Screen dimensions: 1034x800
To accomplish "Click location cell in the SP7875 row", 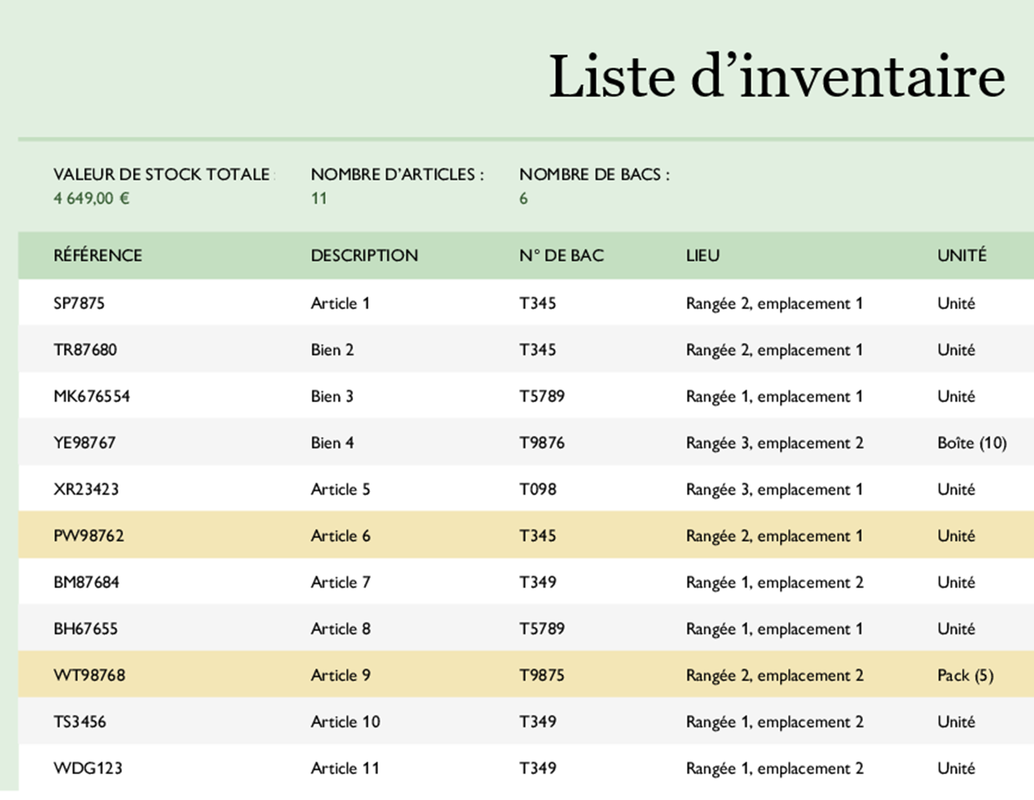I will [x=774, y=303].
